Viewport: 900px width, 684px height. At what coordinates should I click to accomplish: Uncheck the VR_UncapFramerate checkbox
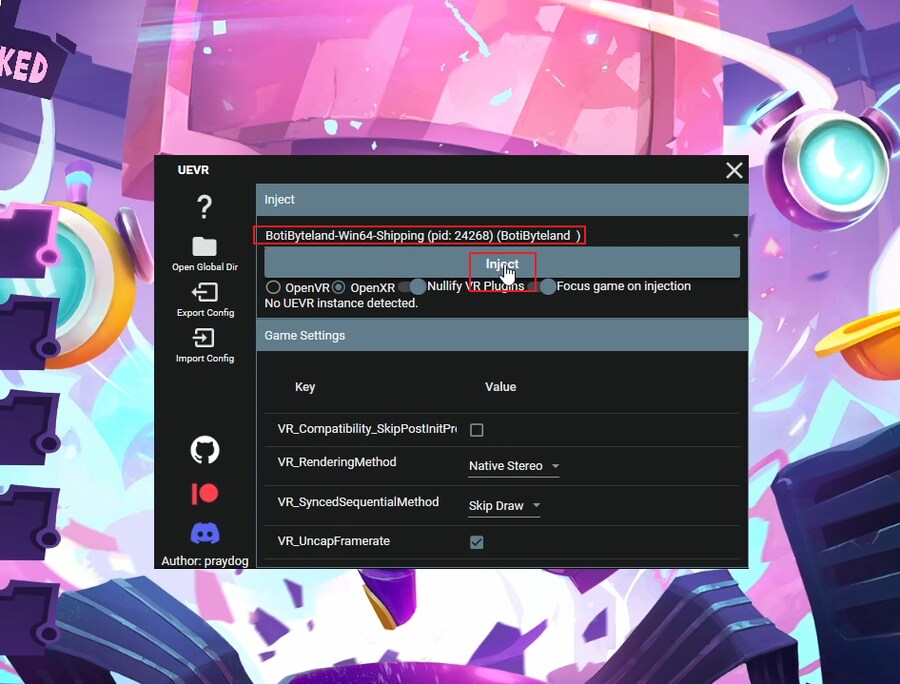477,542
